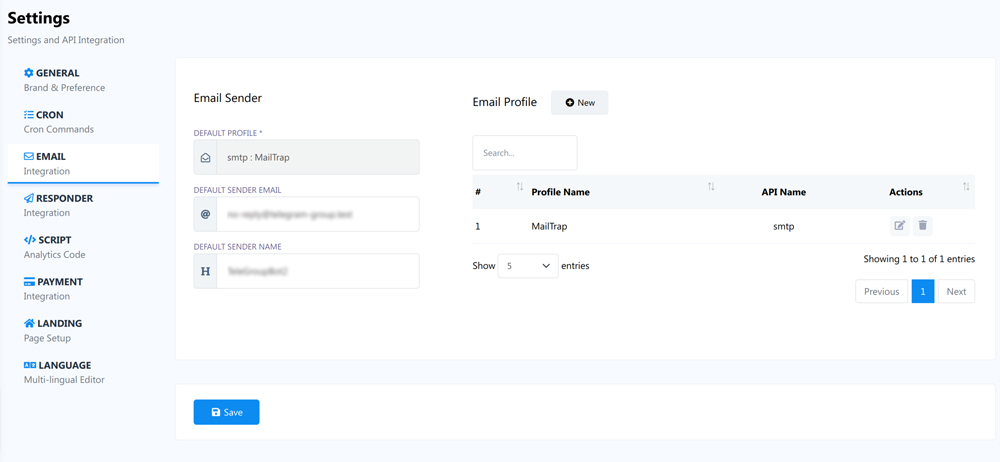Switch to the Cron Commands tab

point(58,122)
